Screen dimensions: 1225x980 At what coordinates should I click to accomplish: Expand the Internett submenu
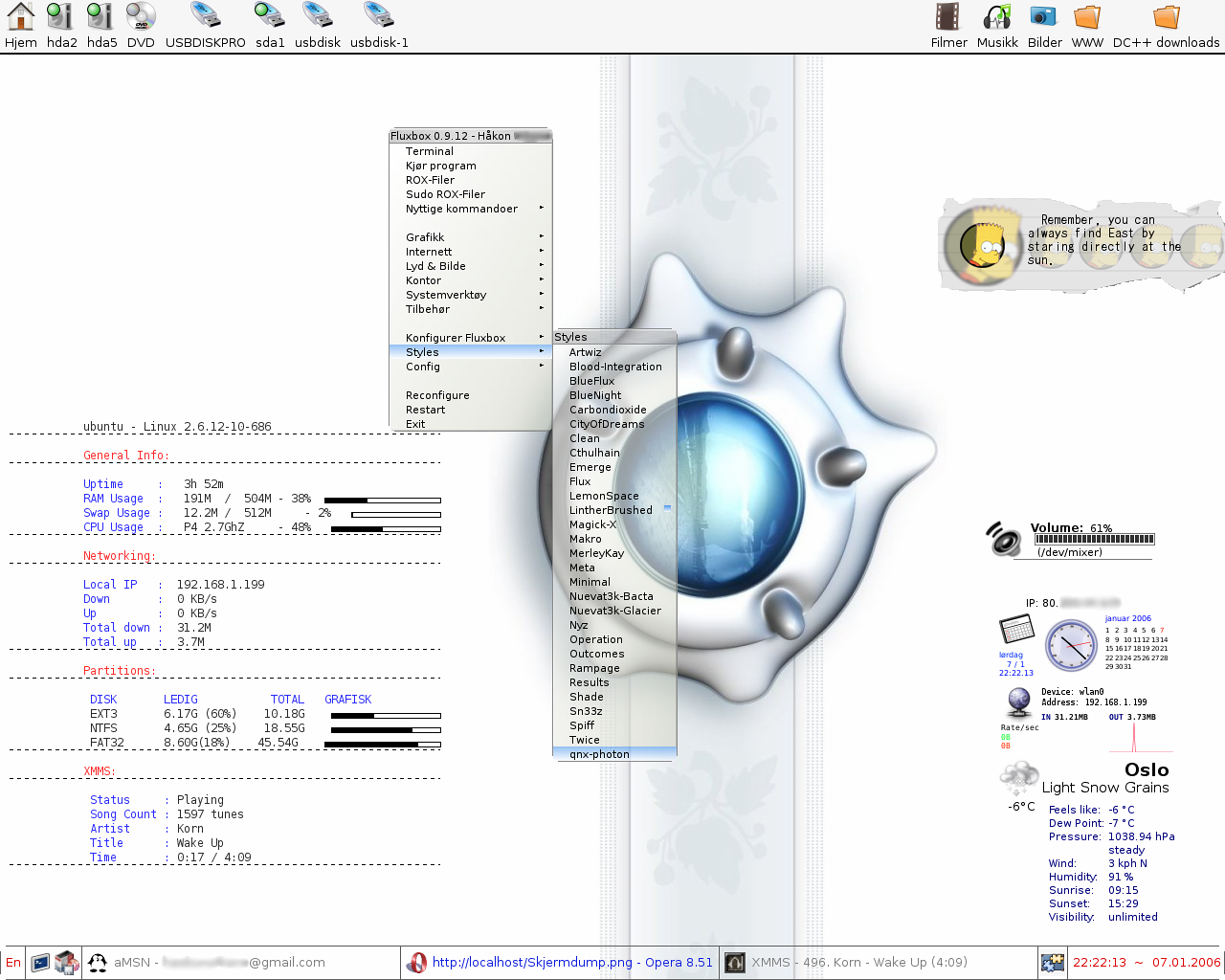click(x=471, y=252)
